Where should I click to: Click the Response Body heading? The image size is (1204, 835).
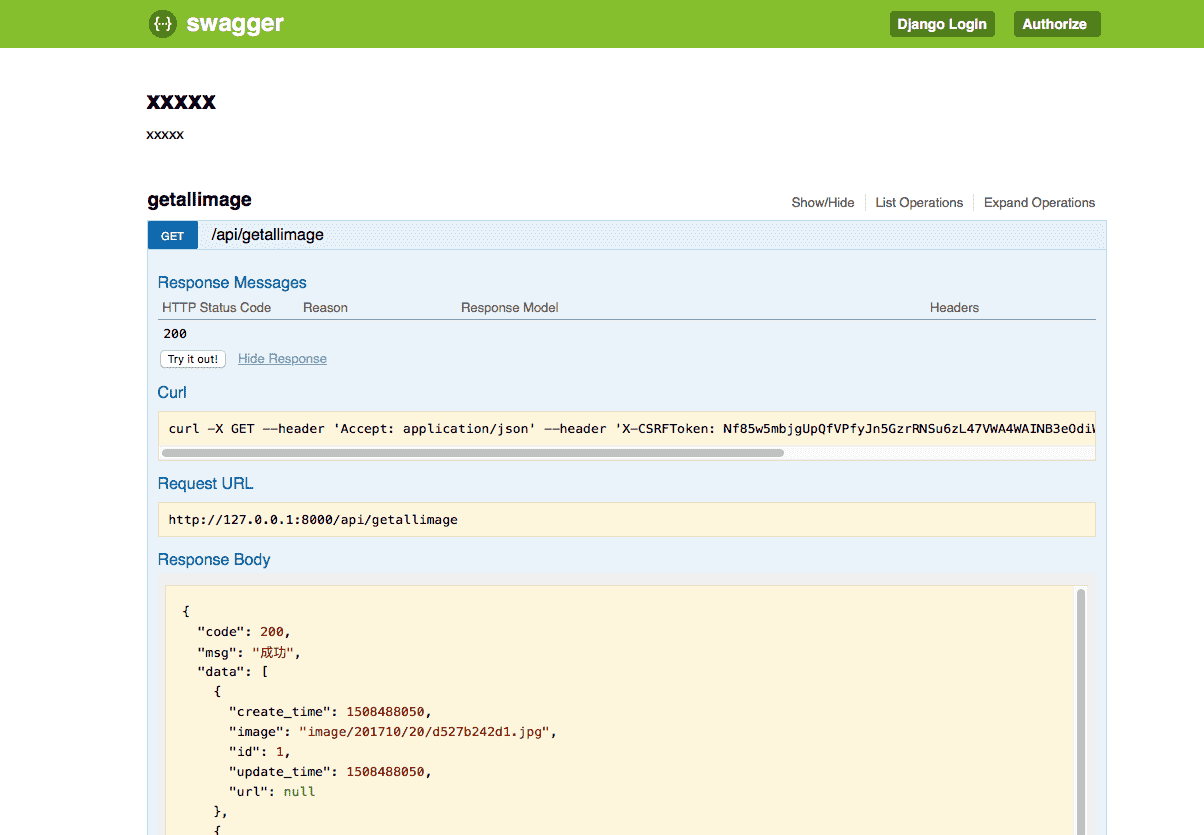click(214, 560)
